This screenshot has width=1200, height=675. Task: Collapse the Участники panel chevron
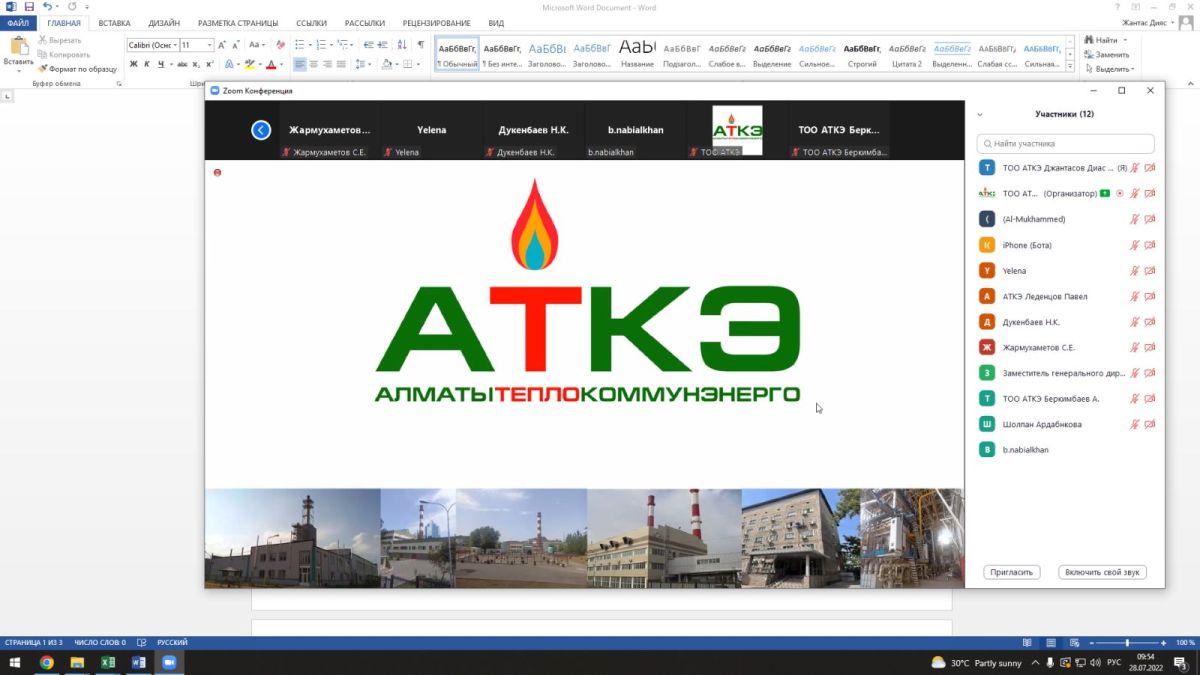coord(980,115)
